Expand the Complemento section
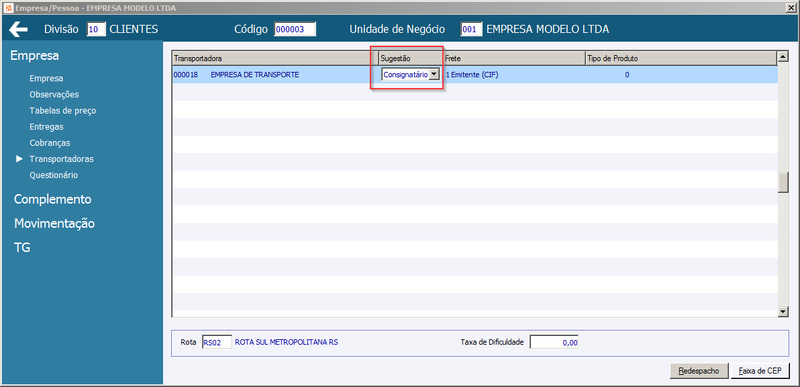800x387 pixels. (53, 199)
